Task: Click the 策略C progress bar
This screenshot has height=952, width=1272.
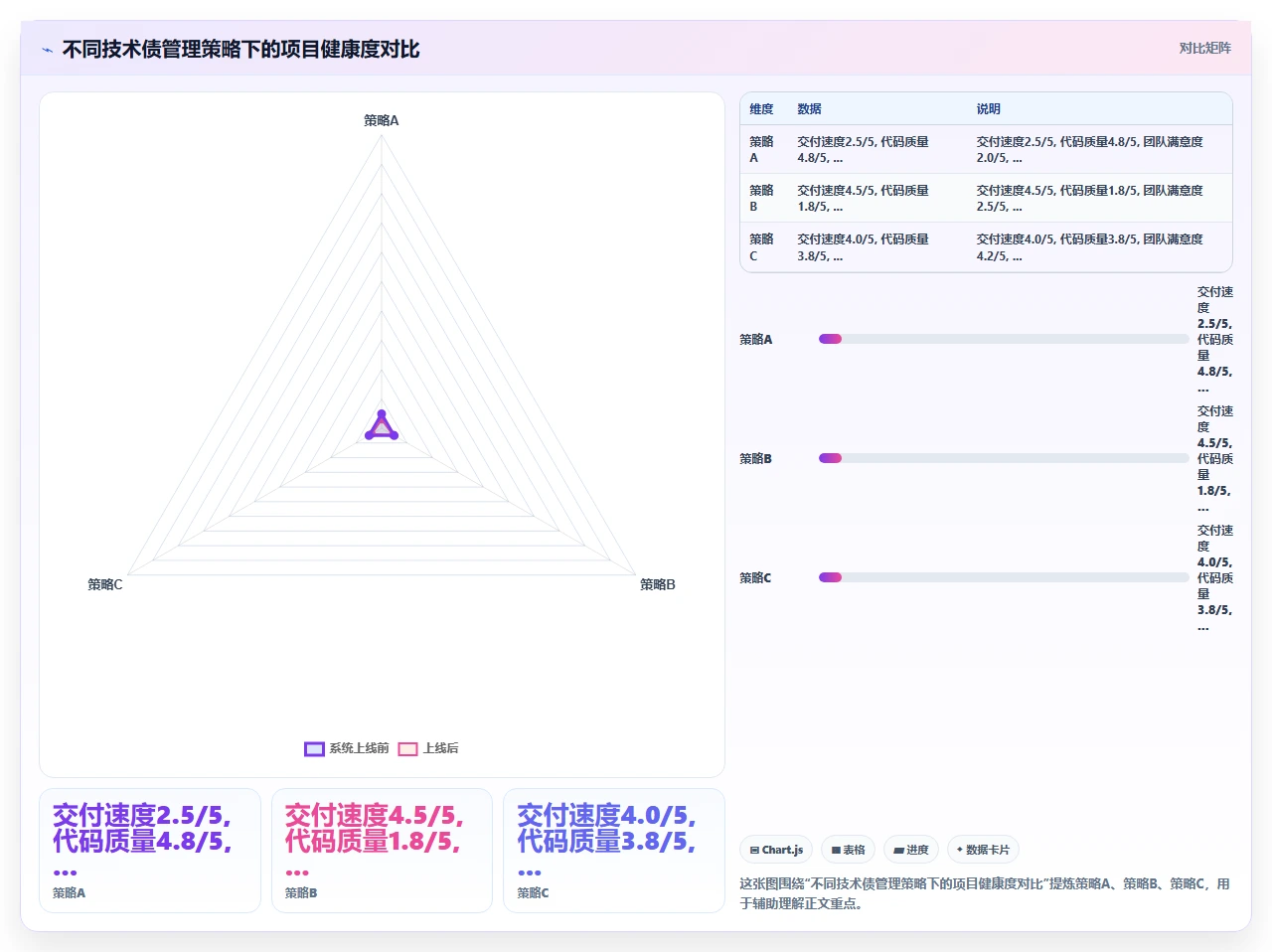Action: pos(1004,577)
